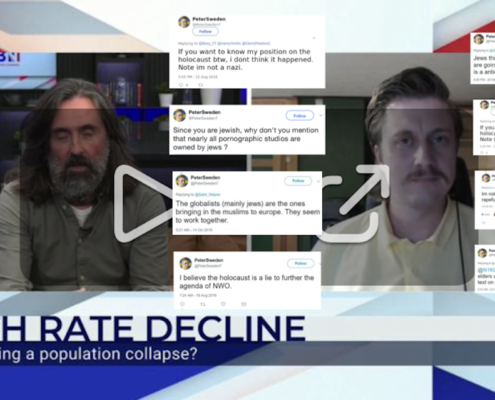Open the @Boxy_FT mention in first tweet
The image size is (495, 400).
(x=207, y=43)
